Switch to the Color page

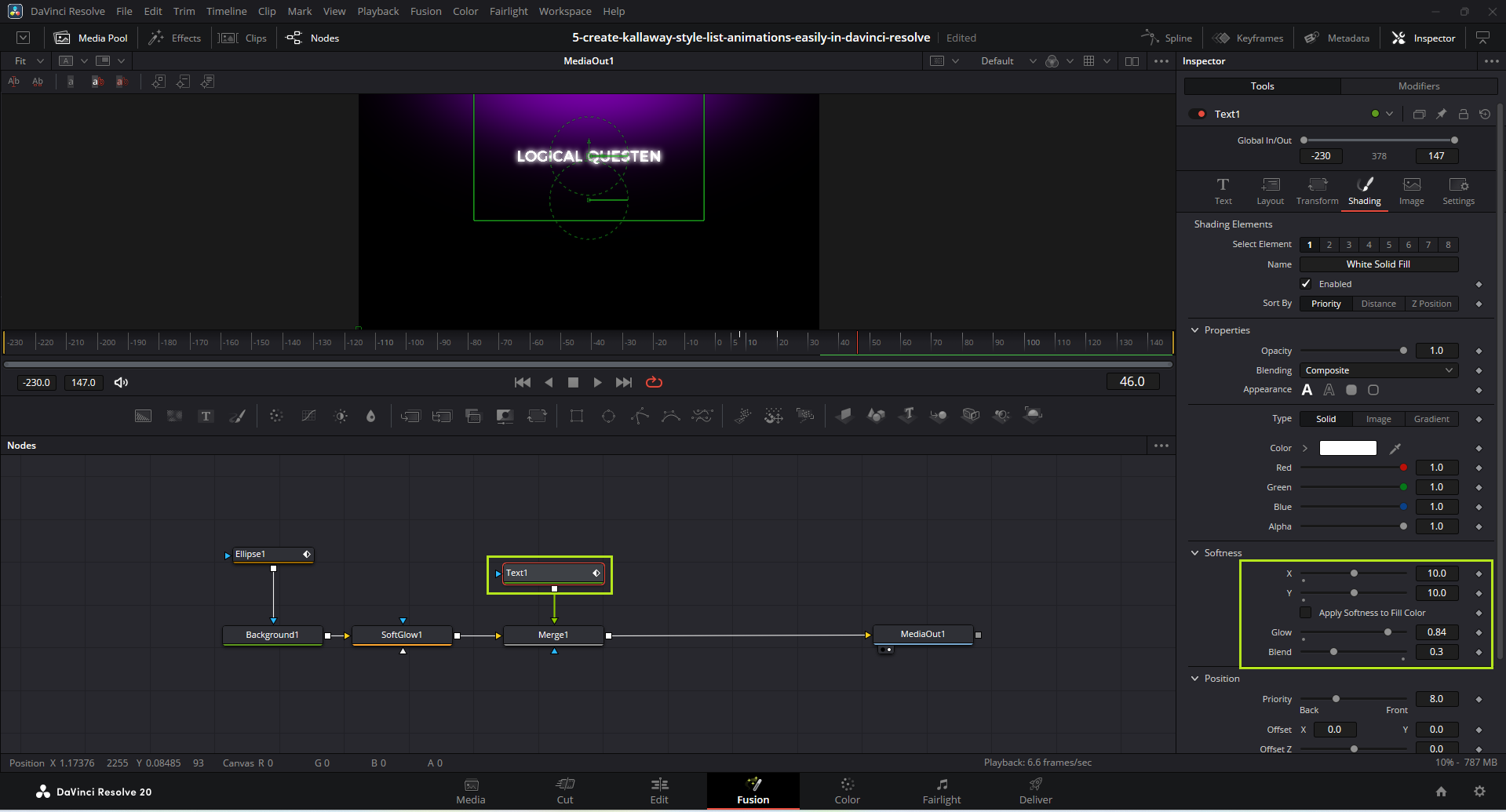pos(847,791)
